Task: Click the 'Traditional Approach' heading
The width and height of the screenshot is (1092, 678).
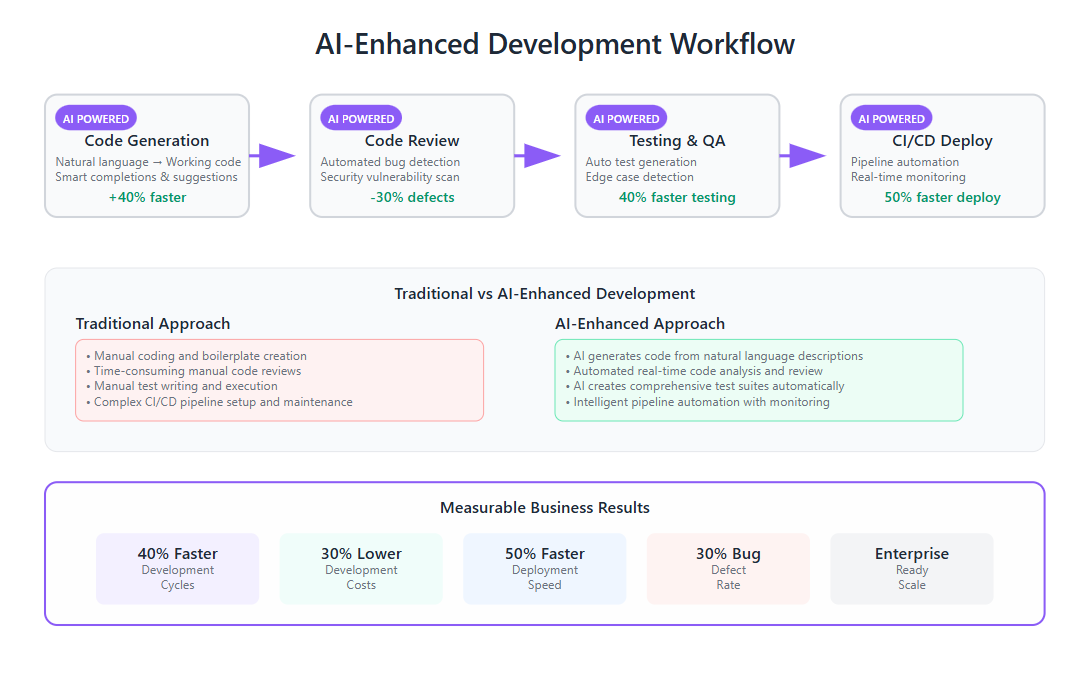Action: (x=153, y=324)
